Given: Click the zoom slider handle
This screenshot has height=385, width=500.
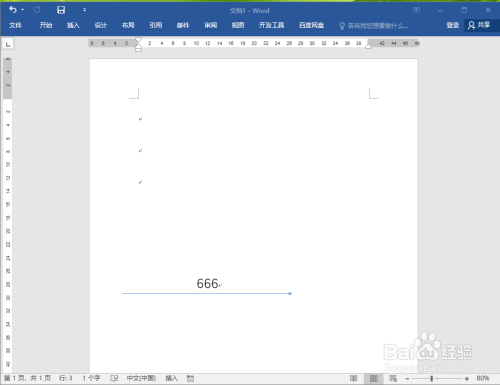Looking at the screenshot, I should (432, 379).
